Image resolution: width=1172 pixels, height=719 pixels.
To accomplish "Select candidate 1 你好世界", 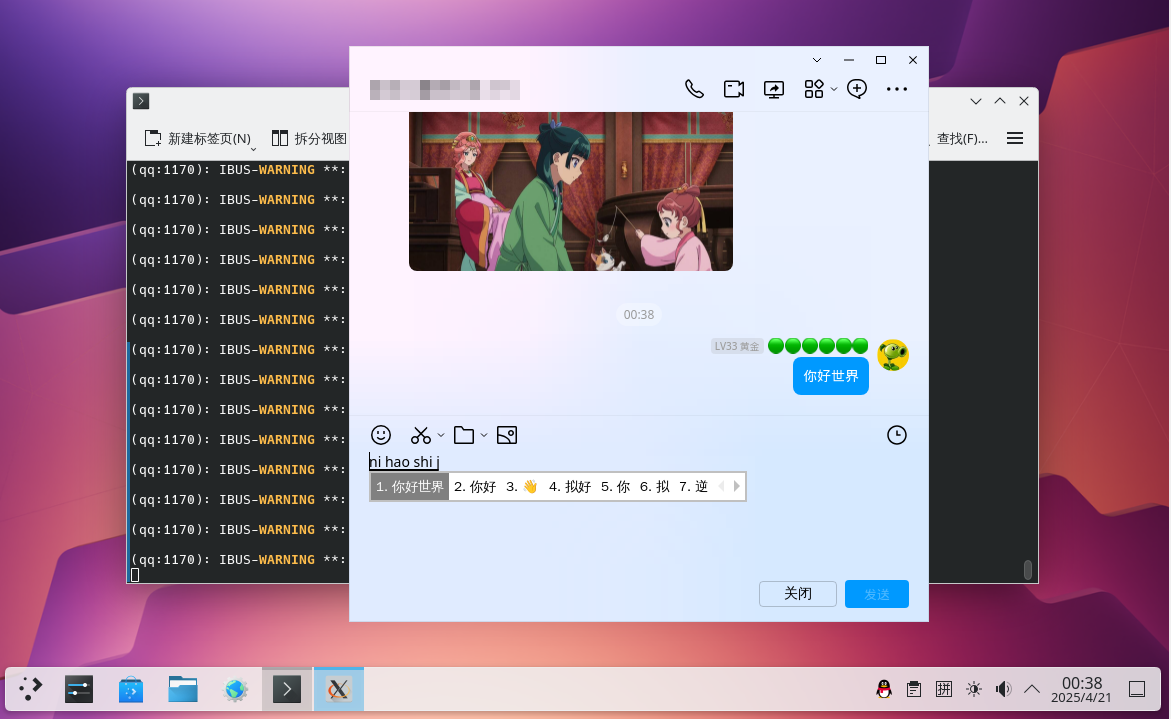I will pos(410,487).
